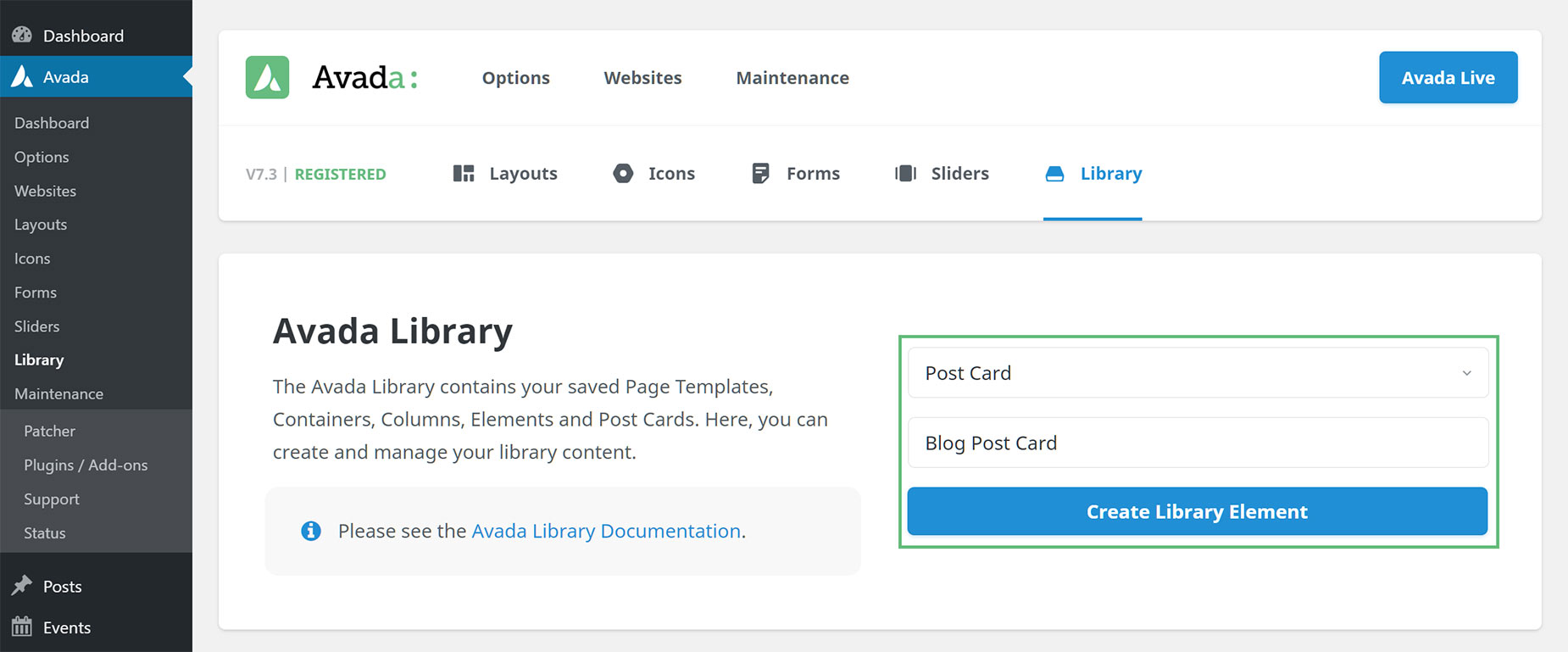Click the Avada sidebar menu icon
The height and width of the screenshot is (652, 1568).
(x=22, y=76)
